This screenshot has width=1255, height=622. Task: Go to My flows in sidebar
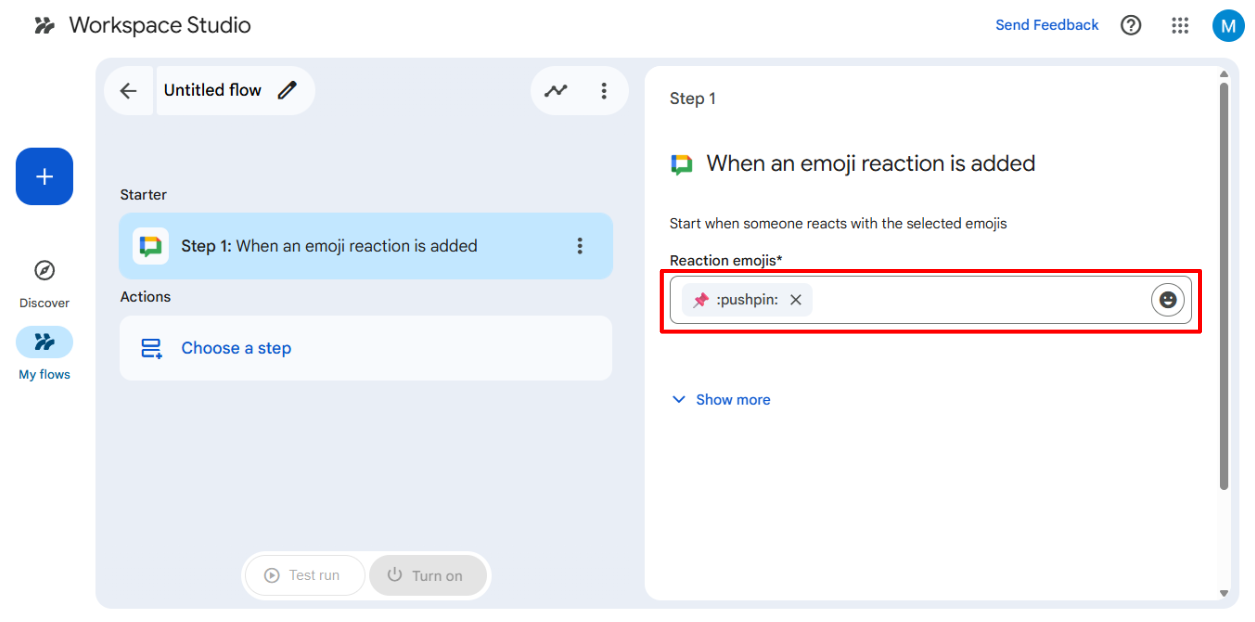(44, 342)
